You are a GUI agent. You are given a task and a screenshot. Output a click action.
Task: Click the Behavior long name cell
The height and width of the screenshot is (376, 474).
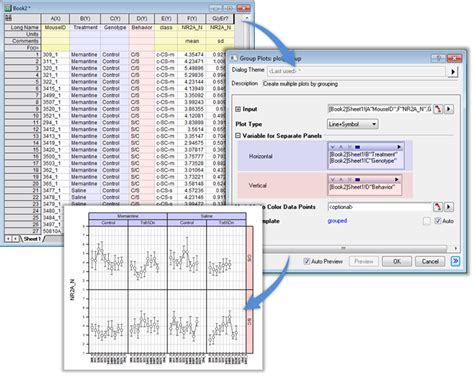[142, 27]
